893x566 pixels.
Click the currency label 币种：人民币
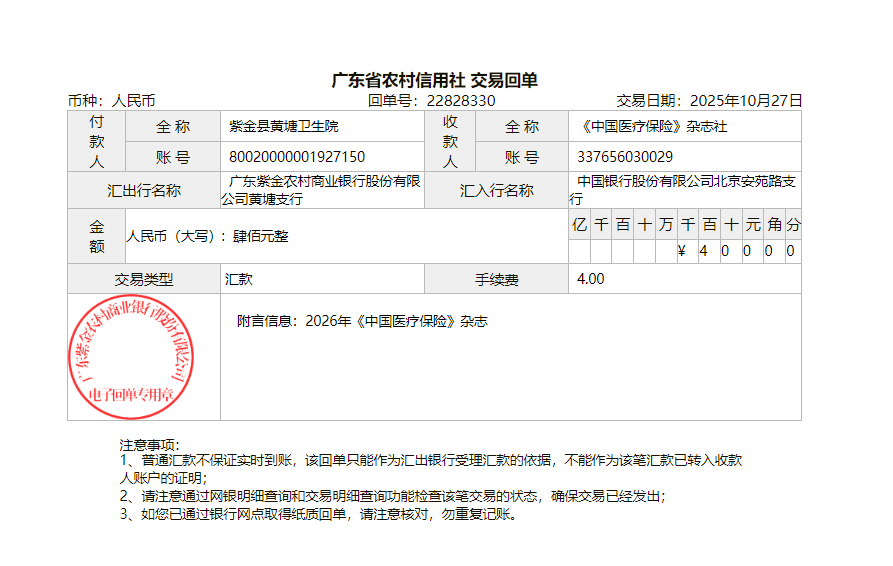[111, 101]
